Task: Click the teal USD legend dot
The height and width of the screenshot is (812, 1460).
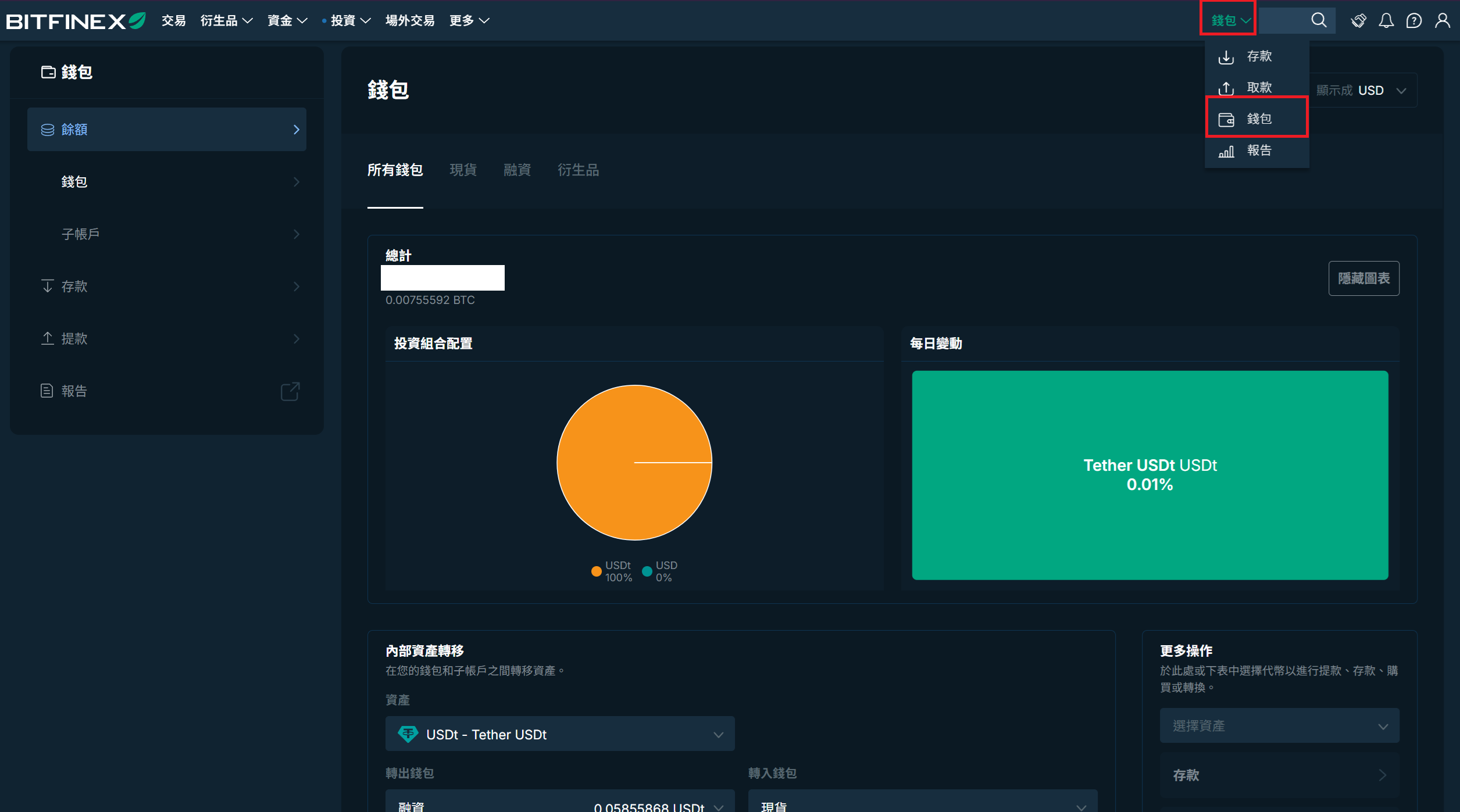Action: [647, 571]
